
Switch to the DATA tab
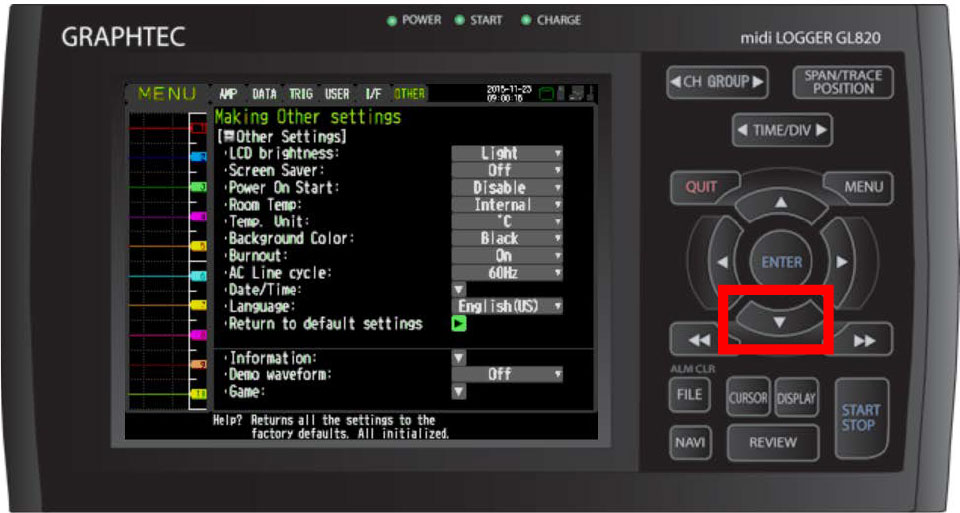click(x=264, y=94)
